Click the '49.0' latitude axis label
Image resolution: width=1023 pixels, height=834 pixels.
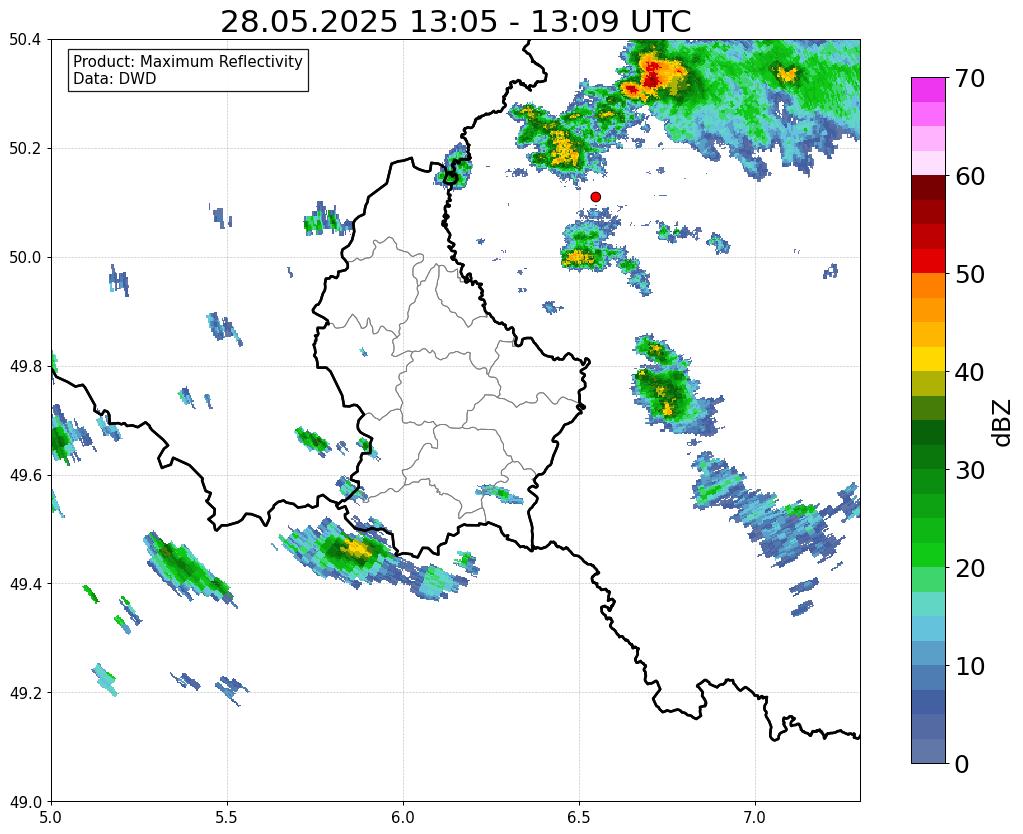click(x=25, y=802)
